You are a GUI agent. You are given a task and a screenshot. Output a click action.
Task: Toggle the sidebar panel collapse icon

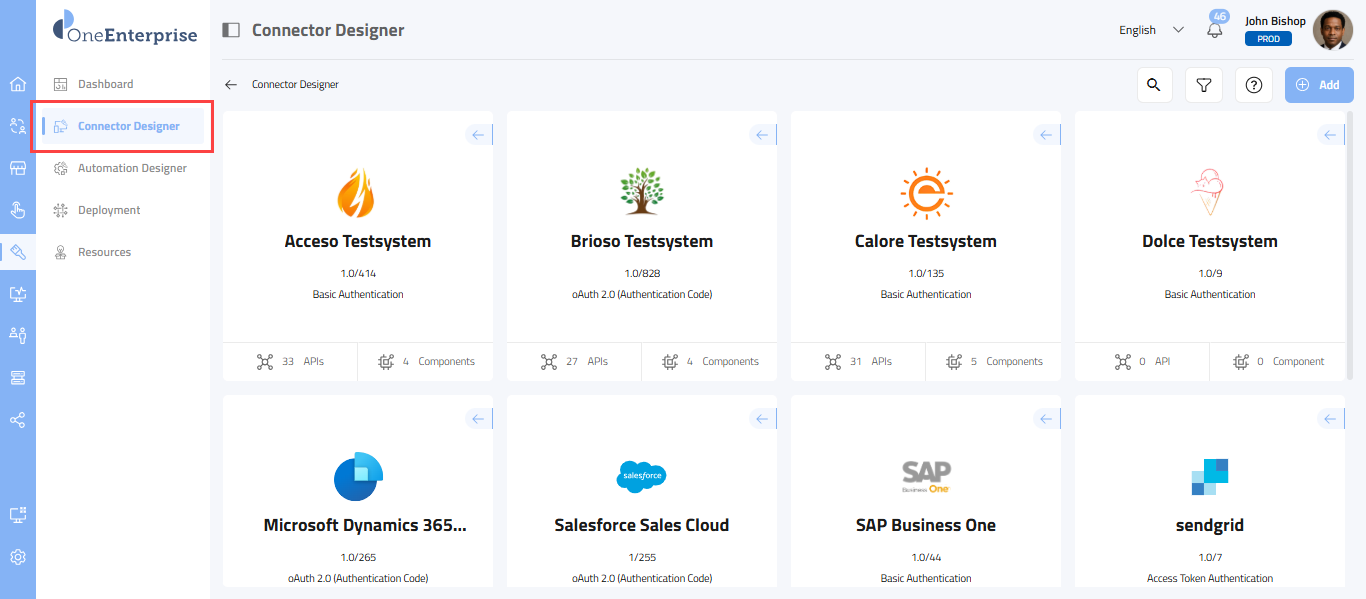(231, 30)
